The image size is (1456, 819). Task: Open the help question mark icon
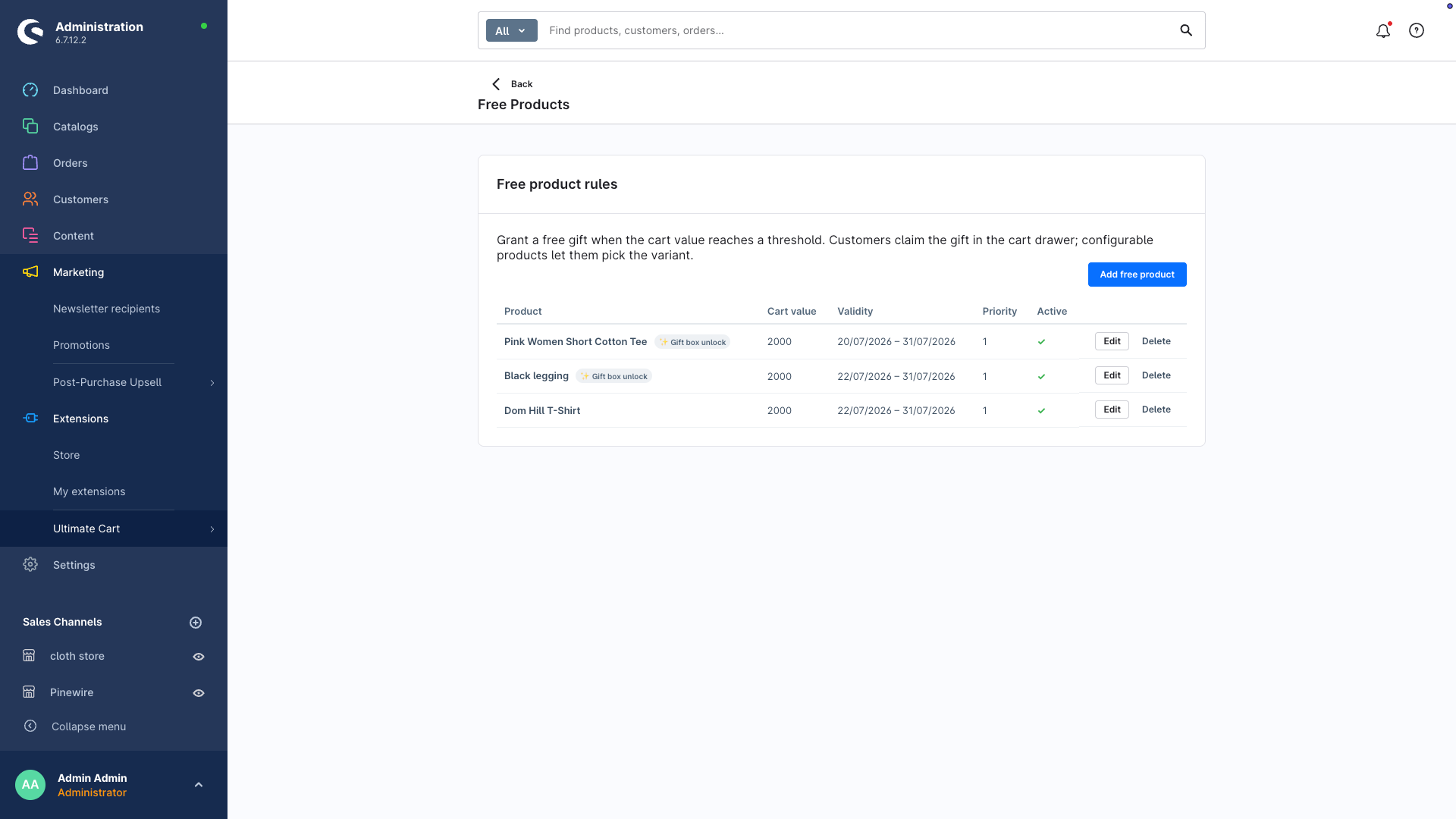coord(1417,30)
